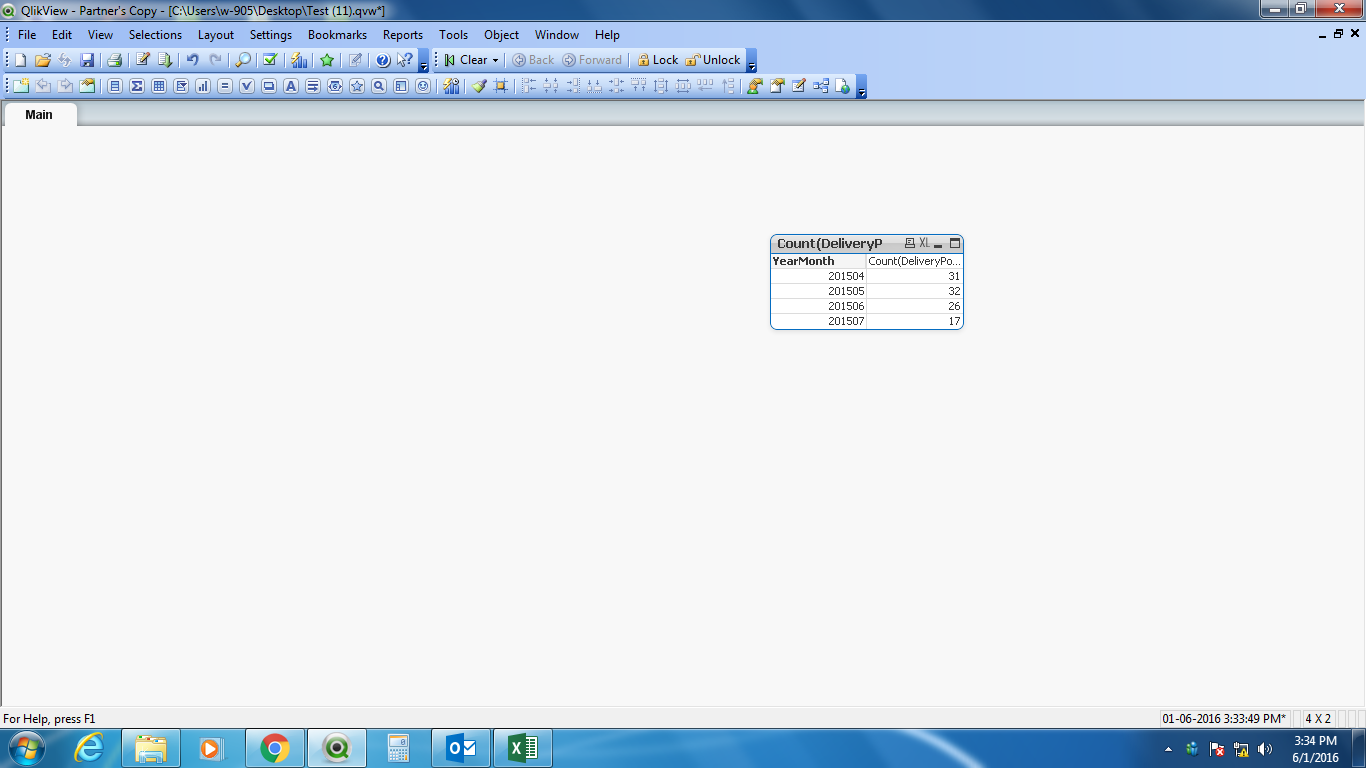
Task: Select YearMonth value 201506
Action: (x=818, y=306)
